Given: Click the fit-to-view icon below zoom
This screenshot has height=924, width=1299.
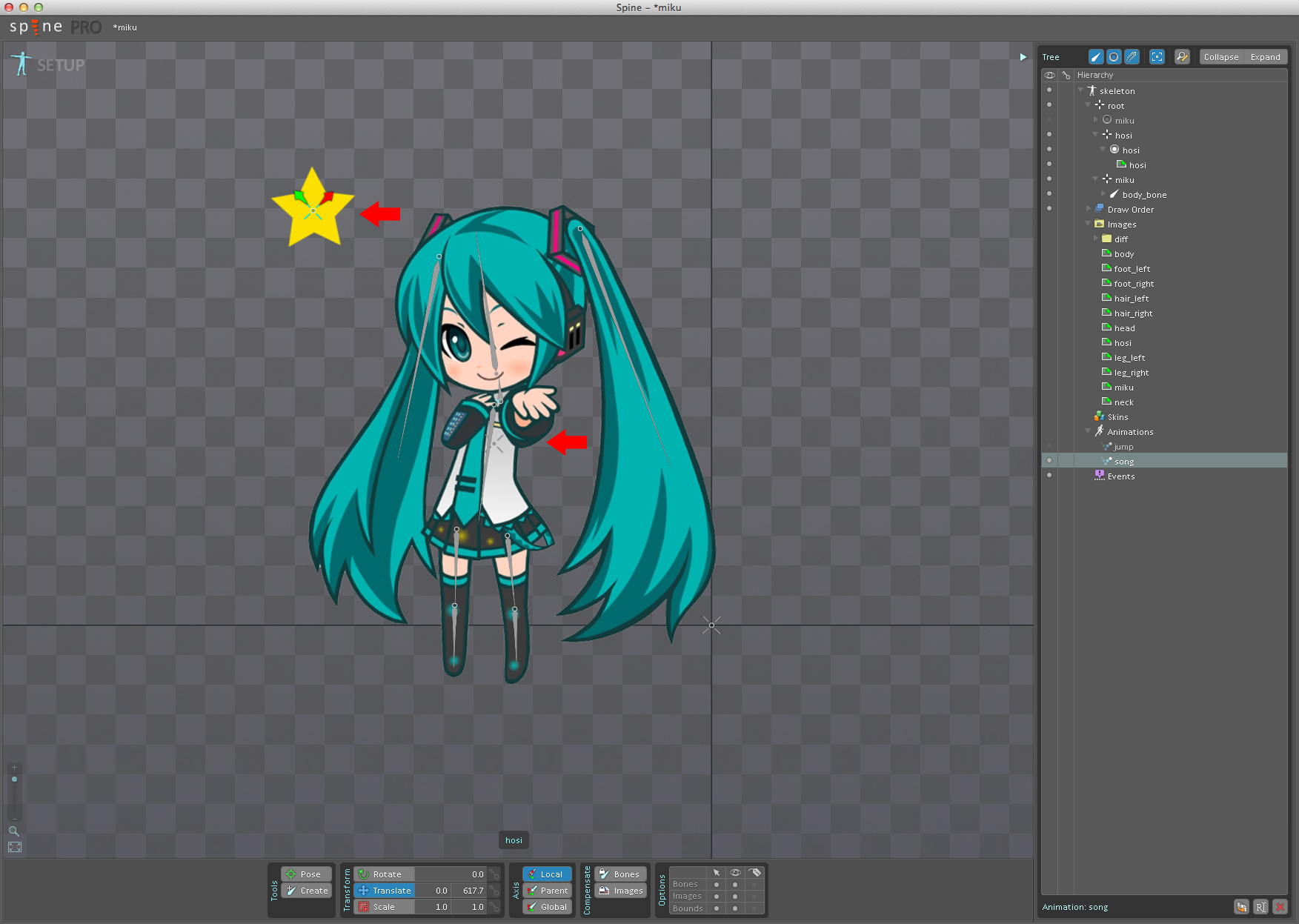Looking at the screenshot, I should (x=15, y=847).
